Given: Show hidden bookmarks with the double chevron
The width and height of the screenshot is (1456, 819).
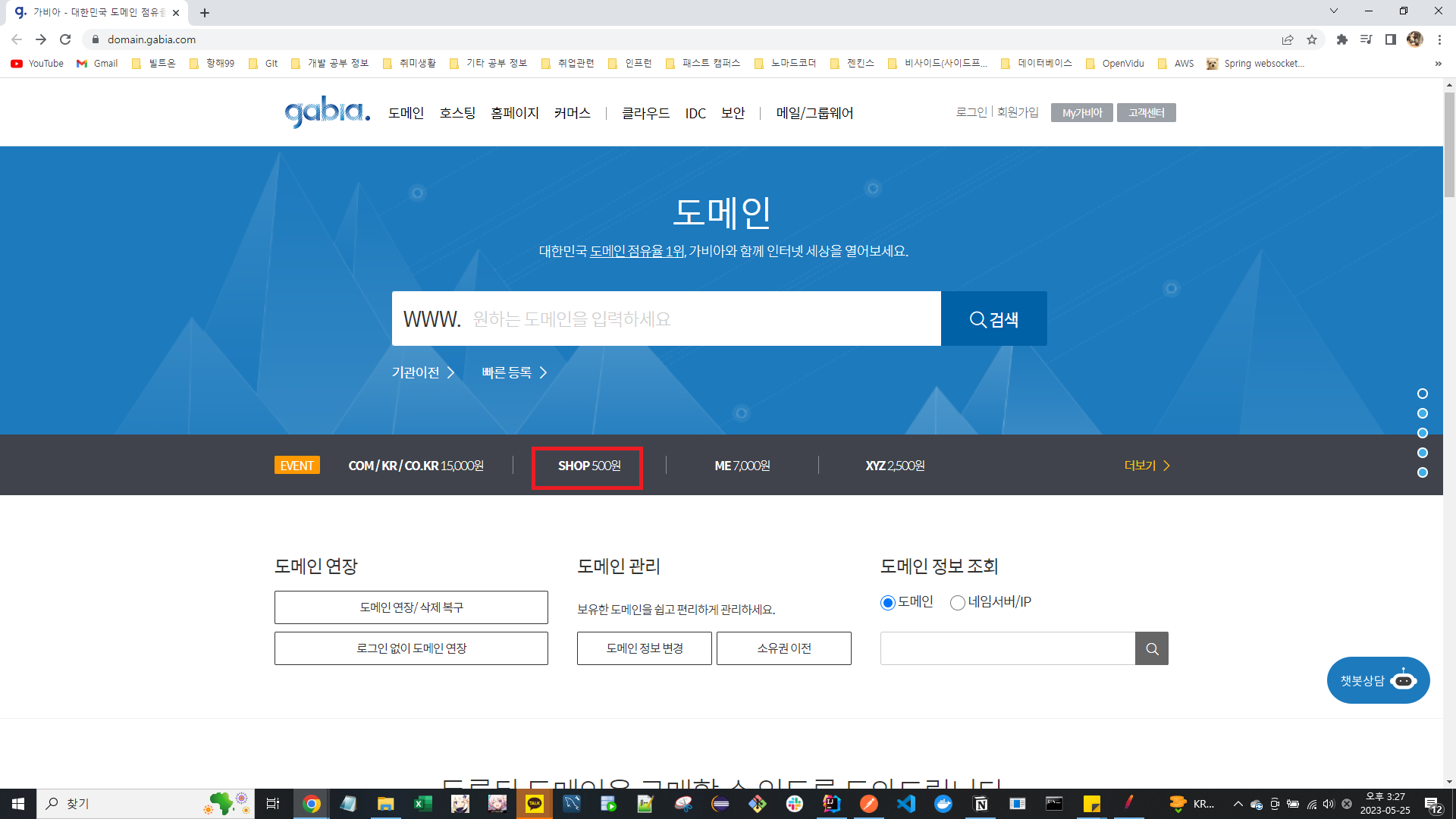Looking at the screenshot, I should (1438, 64).
